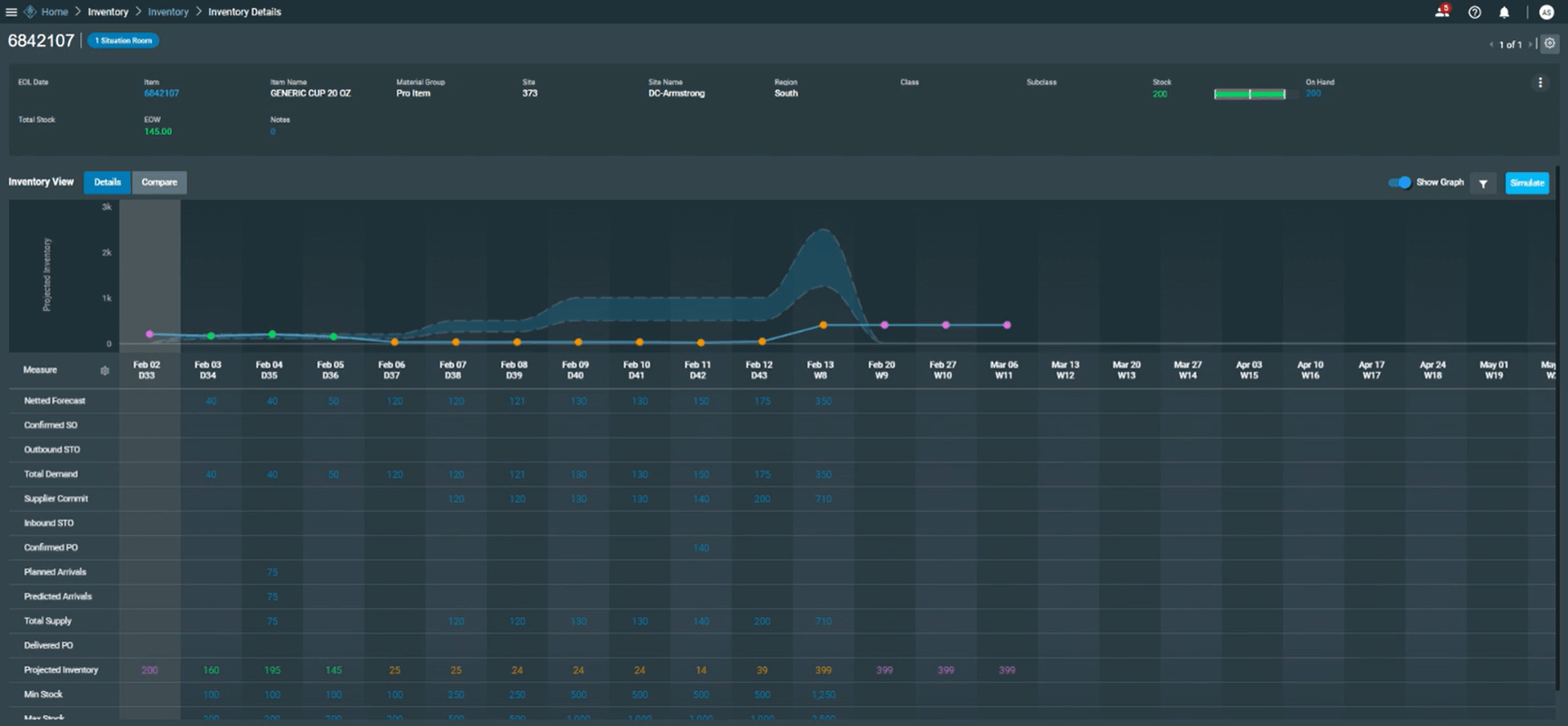Select the Projected Inventory row label

pyautogui.click(x=61, y=670)
